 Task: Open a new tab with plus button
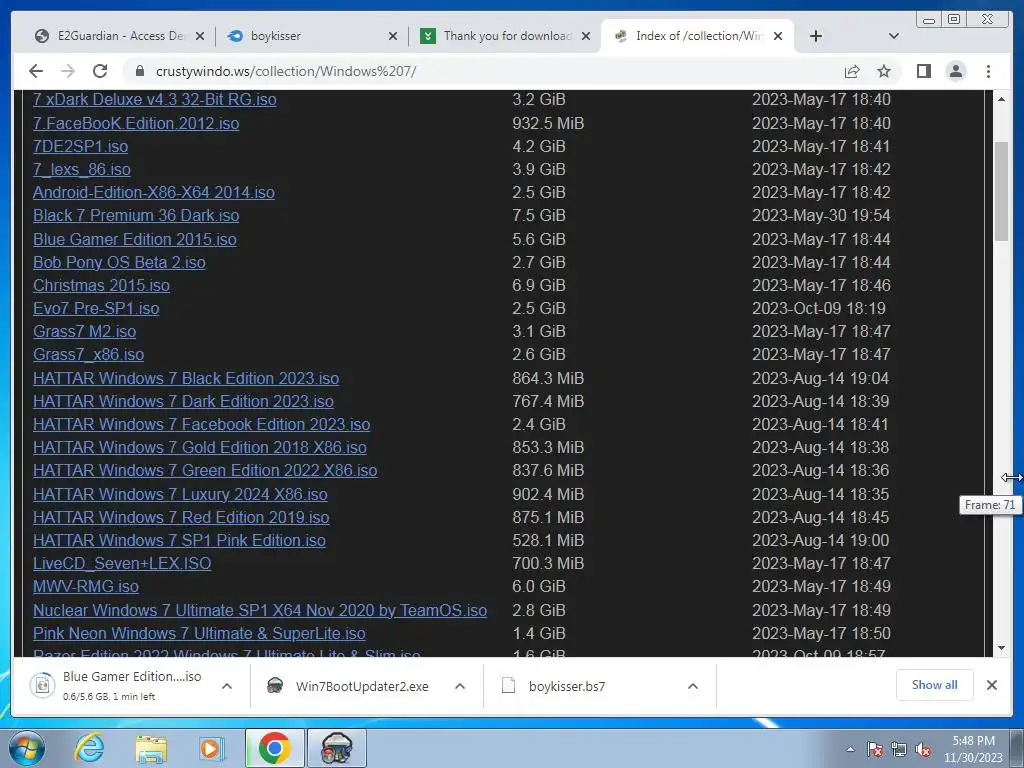(815, 36)
